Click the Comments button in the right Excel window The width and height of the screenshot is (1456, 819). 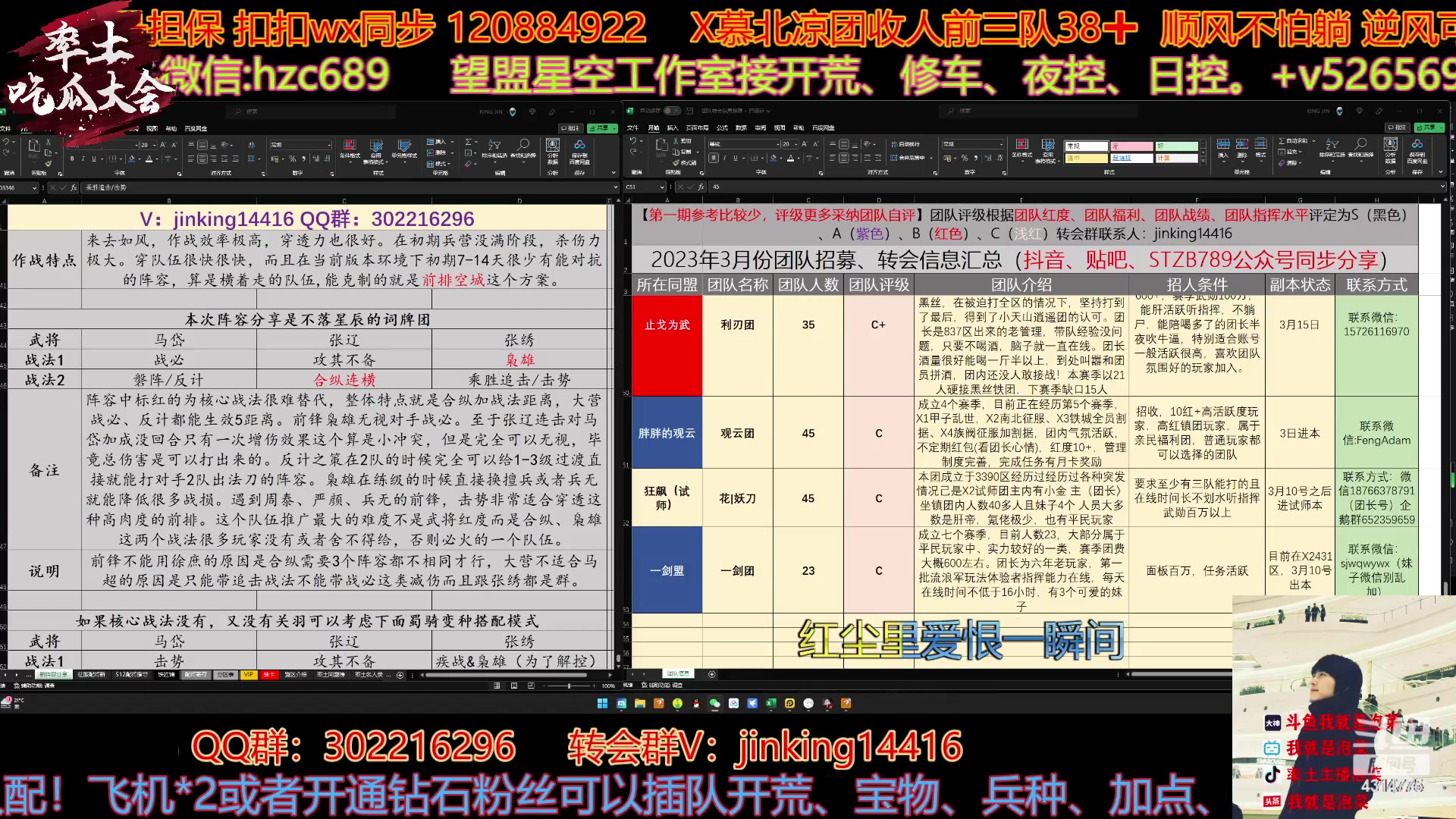pyautogui.click(x=1398, y=127)
